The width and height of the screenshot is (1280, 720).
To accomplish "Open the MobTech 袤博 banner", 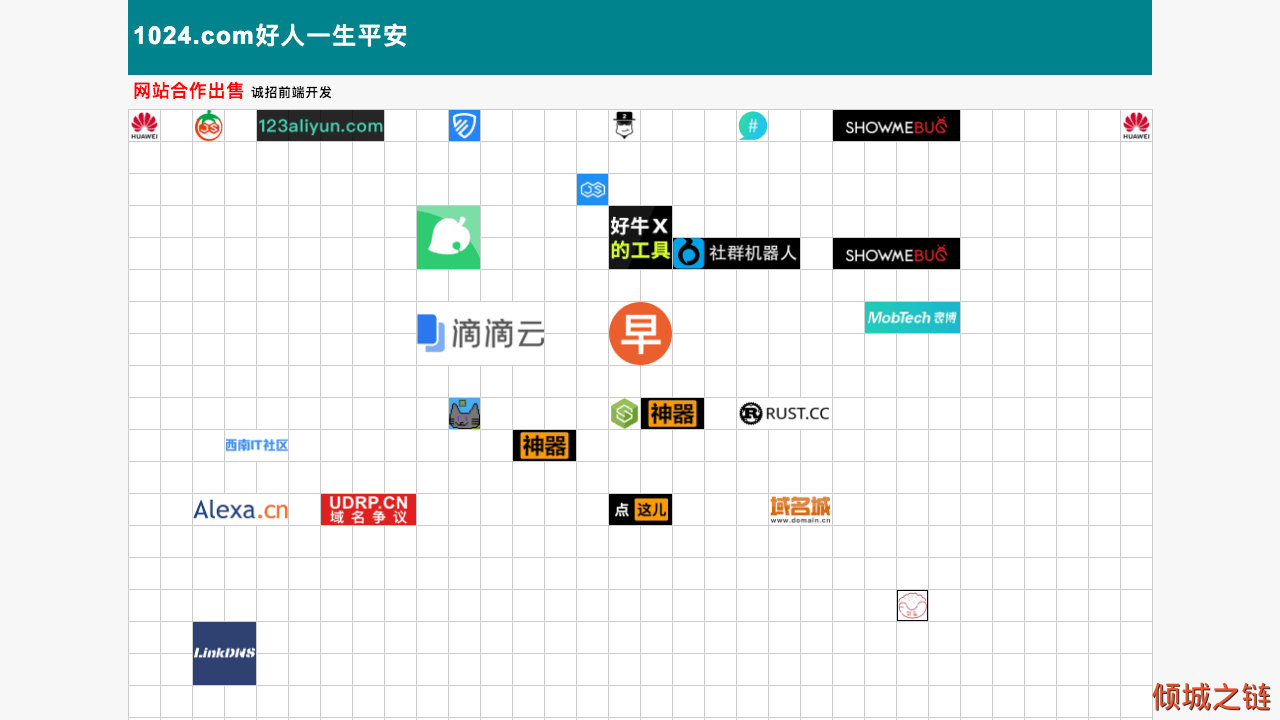I will point(912,318).
